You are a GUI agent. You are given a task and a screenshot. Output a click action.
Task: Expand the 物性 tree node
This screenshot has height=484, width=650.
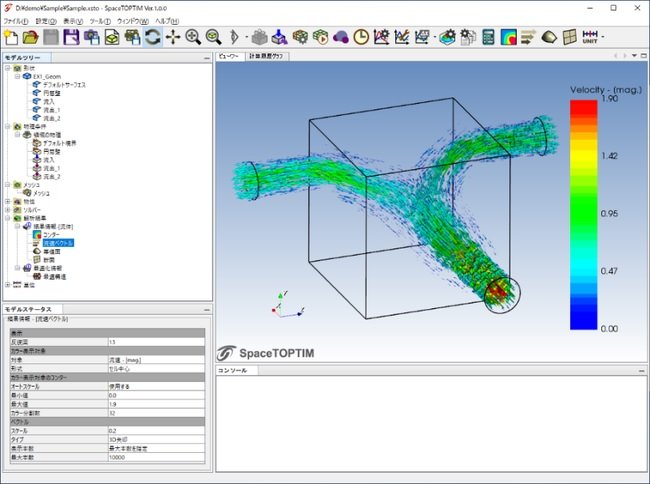pyautogui.click(x=5, y=201)
